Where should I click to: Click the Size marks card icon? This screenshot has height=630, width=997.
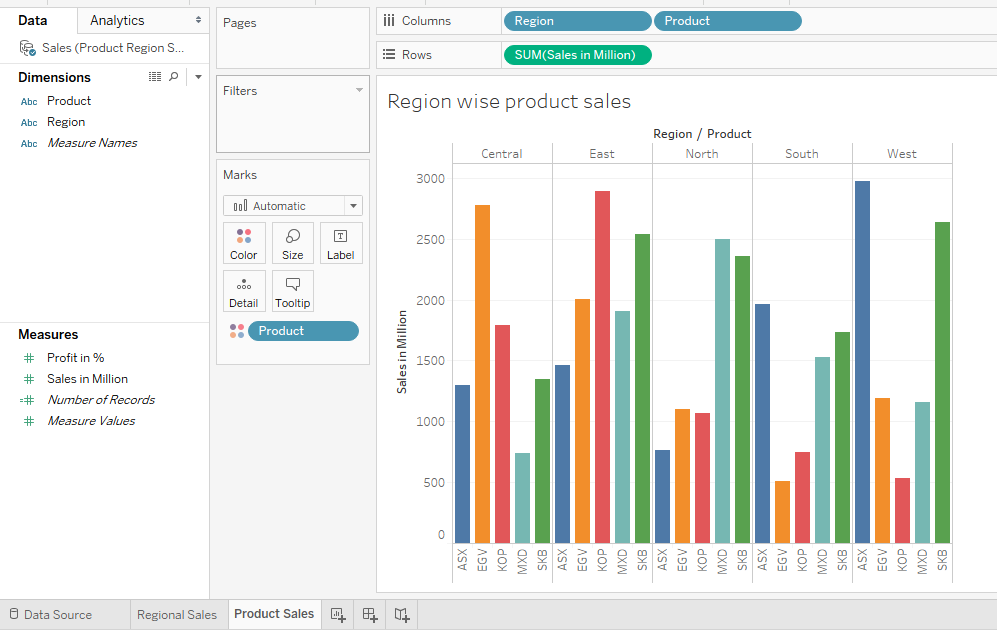[x=292, y=243]
